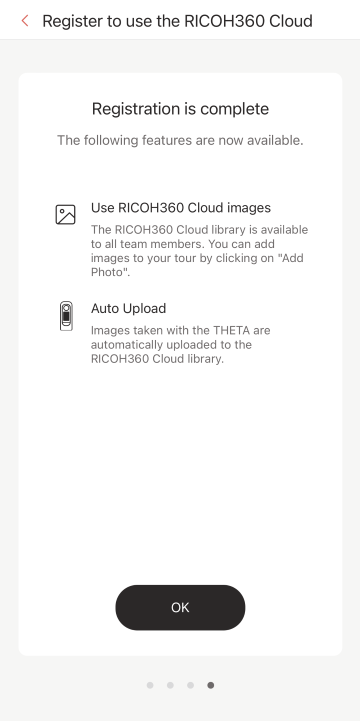360x721 pixels.
Task: Click the 'Use RICOH360 Cloud images' title
Action: point(181,208)
